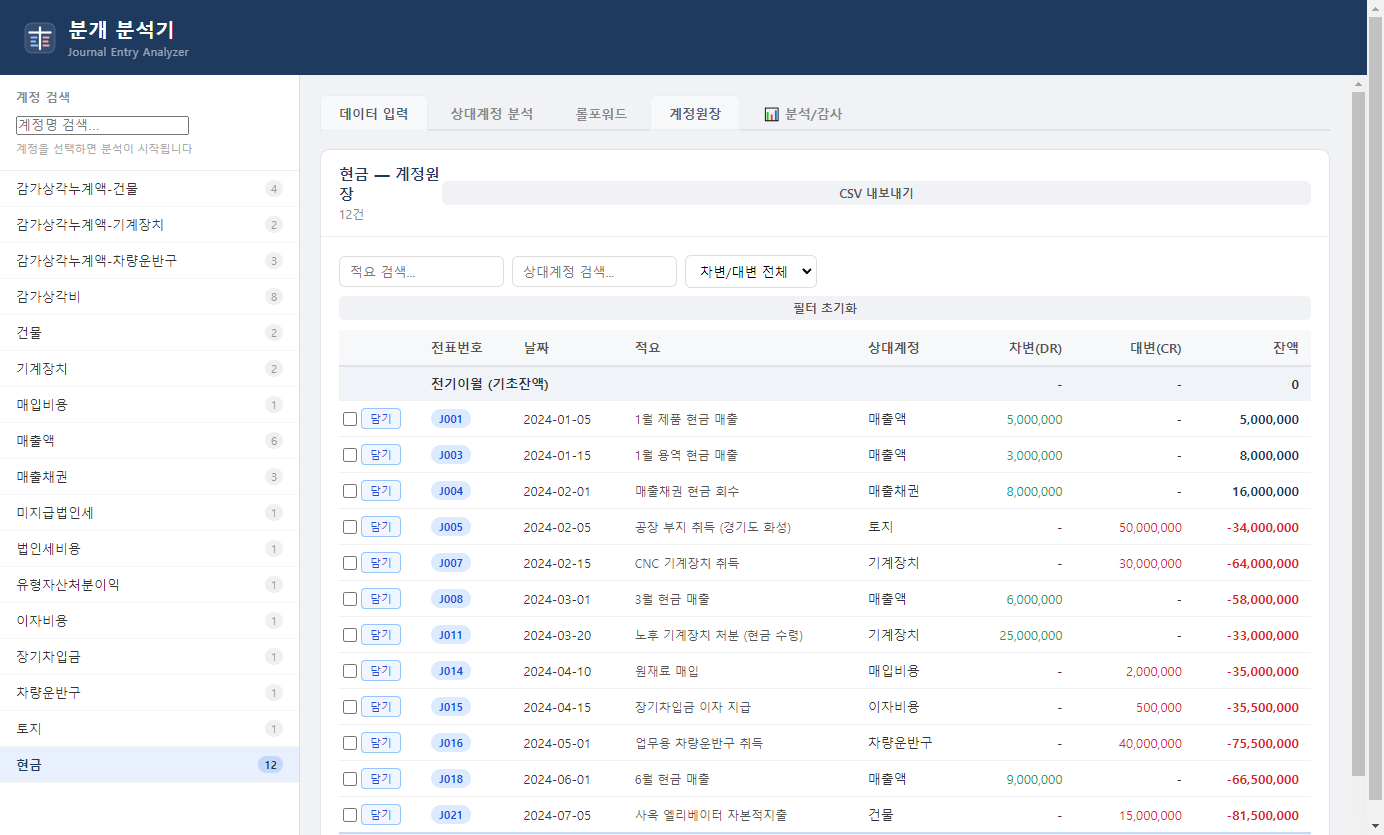Click the 날짜 column header
Image resolution: width=1384 pixels, height=835 pixels.
536,348
